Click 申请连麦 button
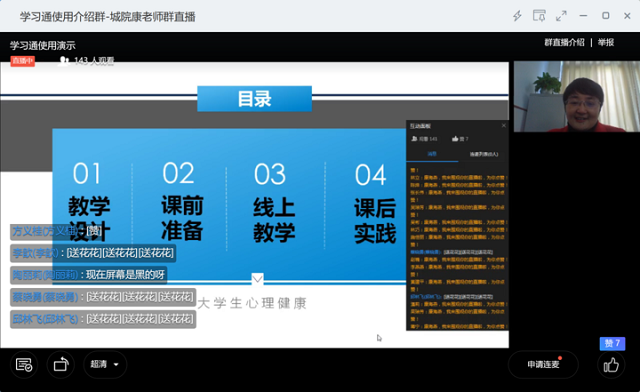640x392 pixels. point(543,364)
